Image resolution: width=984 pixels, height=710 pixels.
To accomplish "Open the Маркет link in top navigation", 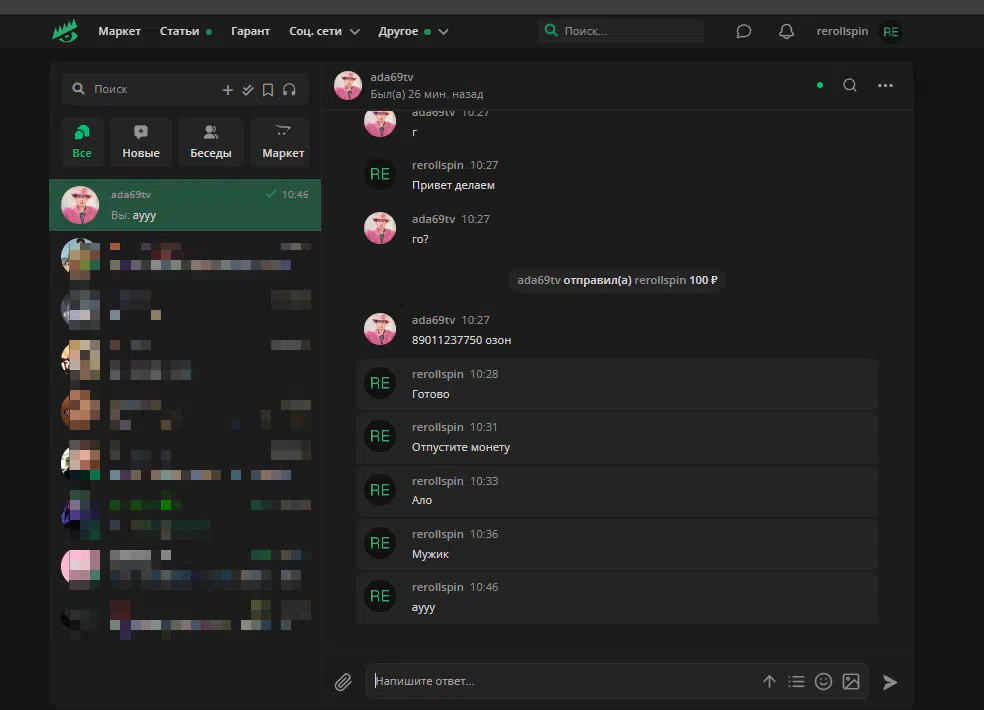I will 119,31.
